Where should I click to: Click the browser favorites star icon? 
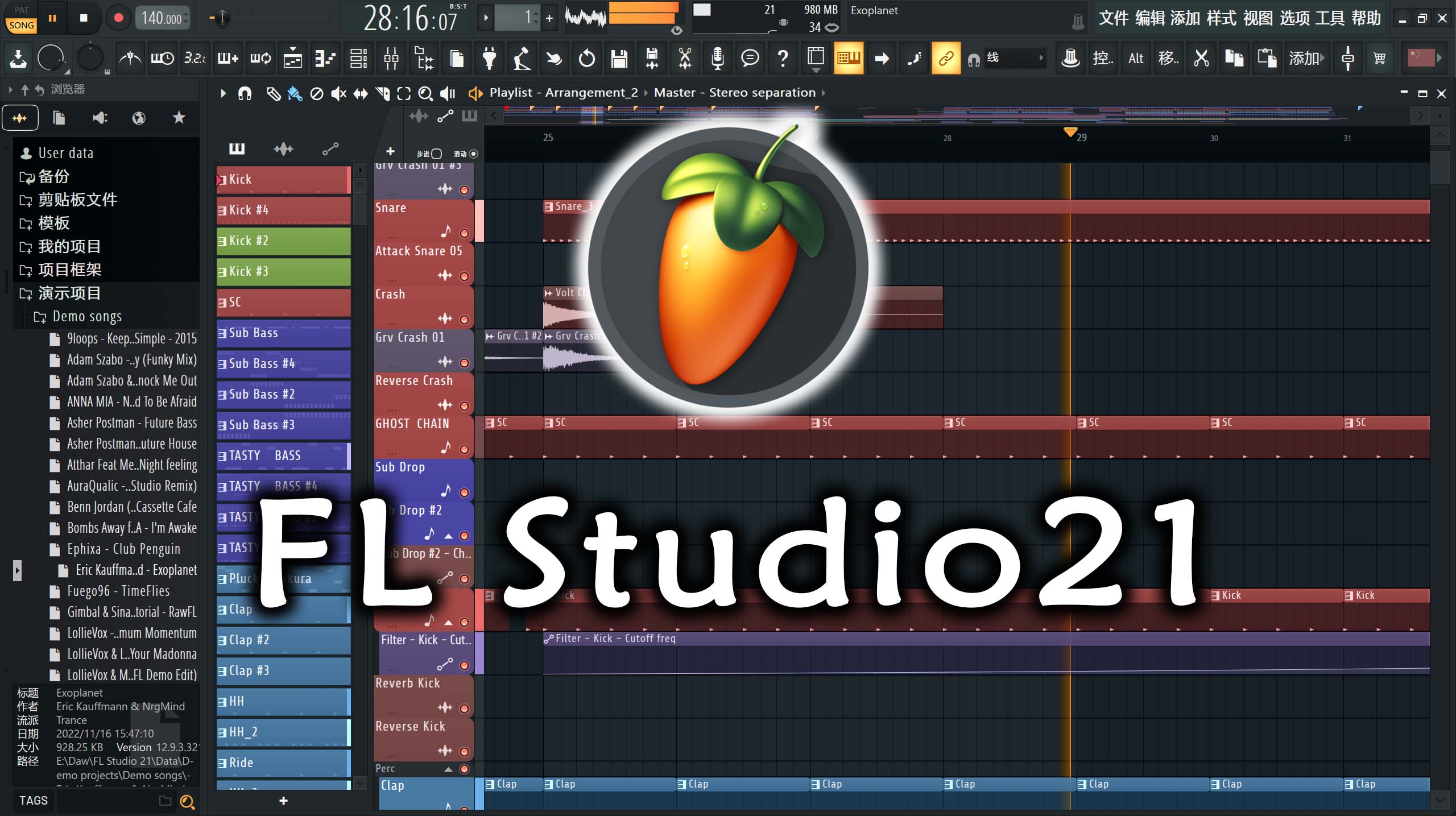click(179, 118)
